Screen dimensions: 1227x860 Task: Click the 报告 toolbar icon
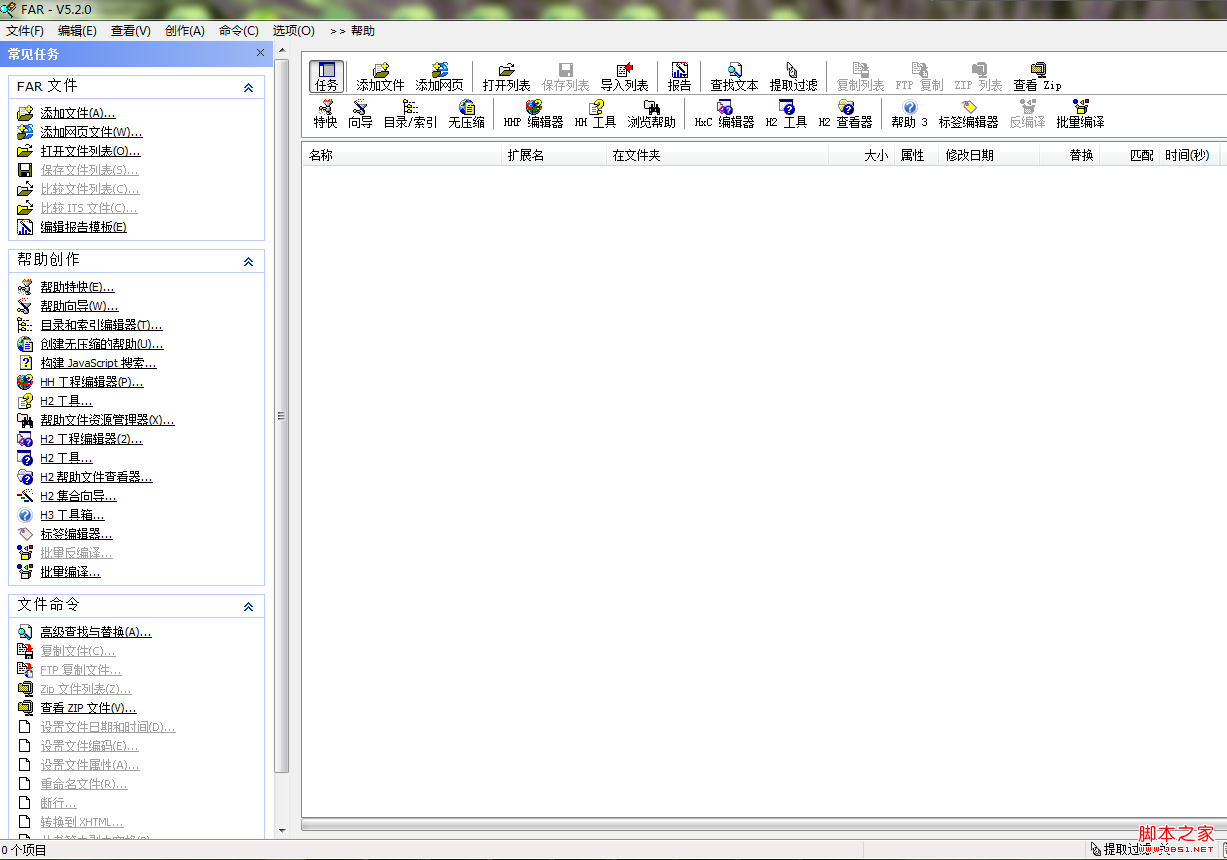click(x=679, y=77)
